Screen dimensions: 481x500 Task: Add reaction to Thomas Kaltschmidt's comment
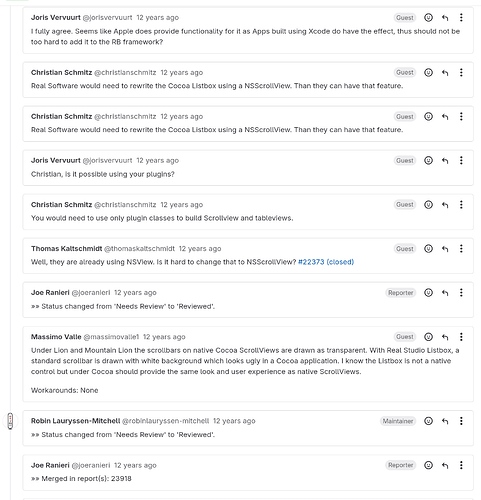click(x=428, y=249)
